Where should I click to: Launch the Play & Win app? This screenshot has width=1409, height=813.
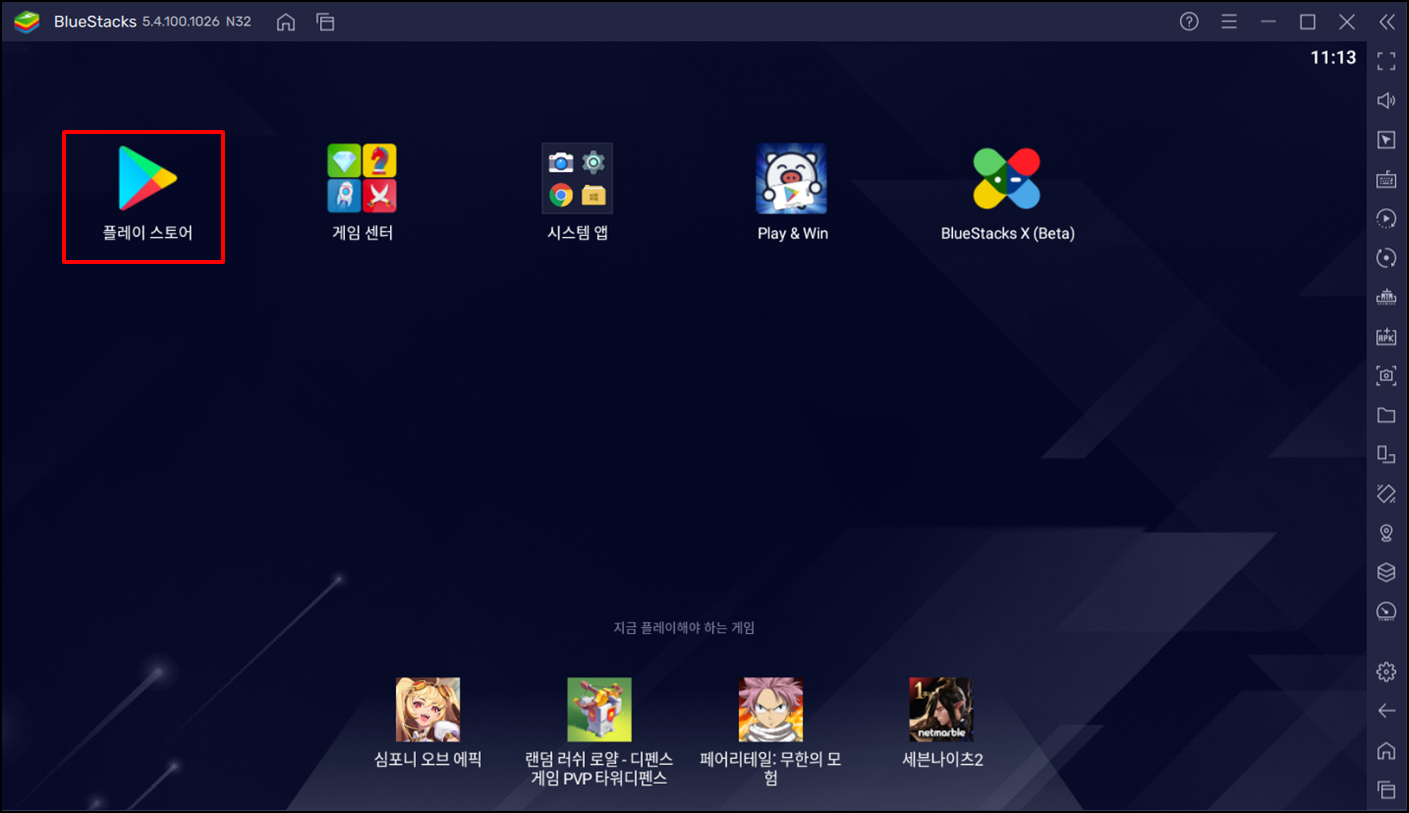[x=792, y=179]
